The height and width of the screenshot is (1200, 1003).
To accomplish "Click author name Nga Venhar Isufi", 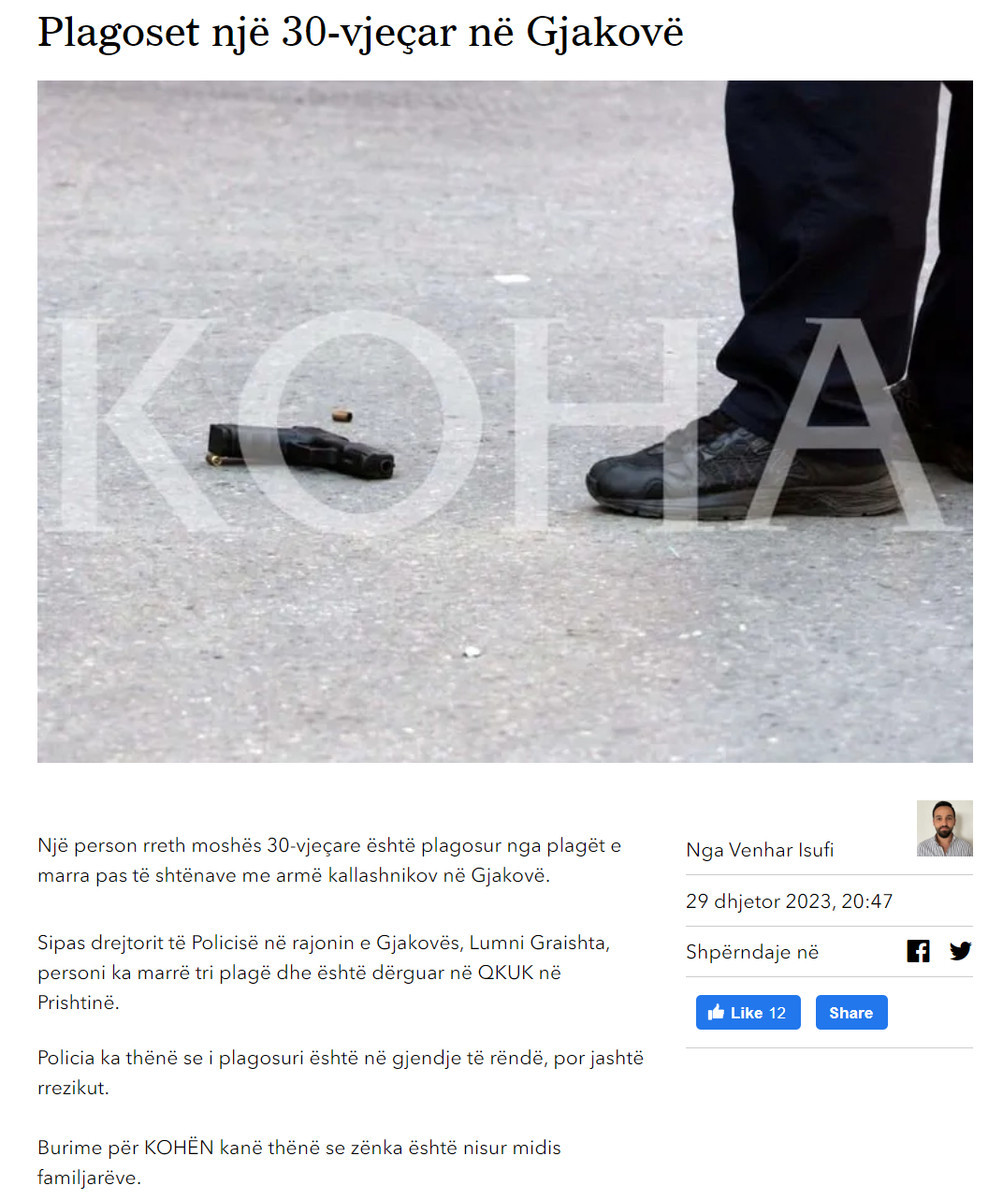I will pyautogui.click(x=760, y=850).
